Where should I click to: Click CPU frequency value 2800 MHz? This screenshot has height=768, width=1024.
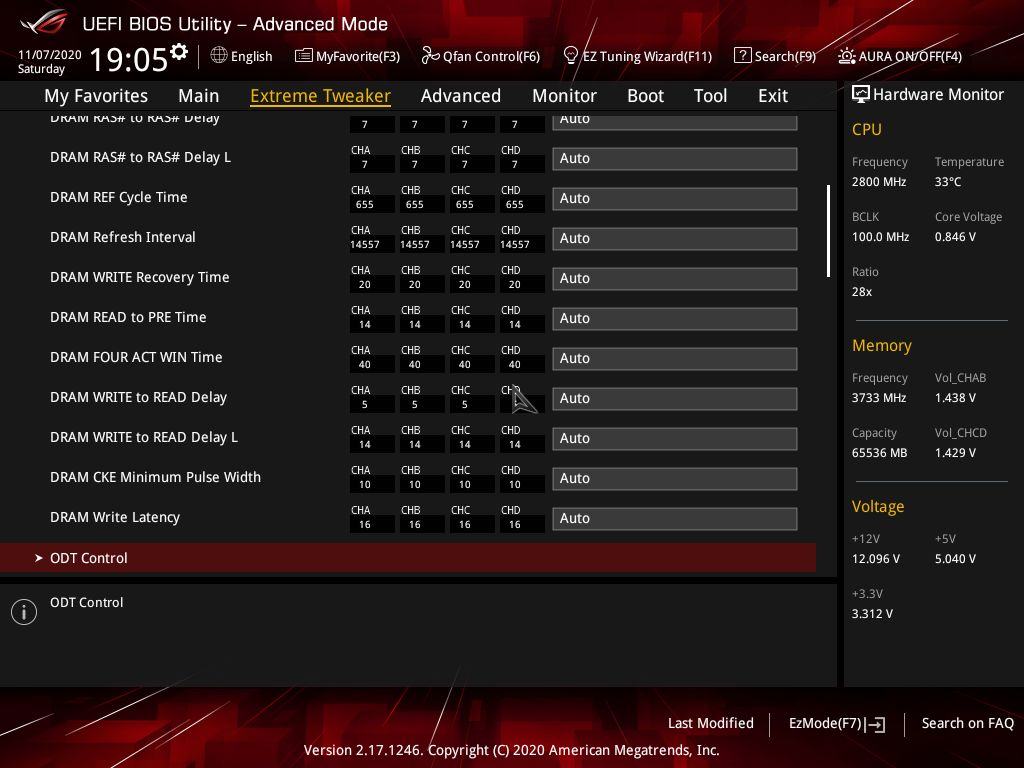[878, 182]
